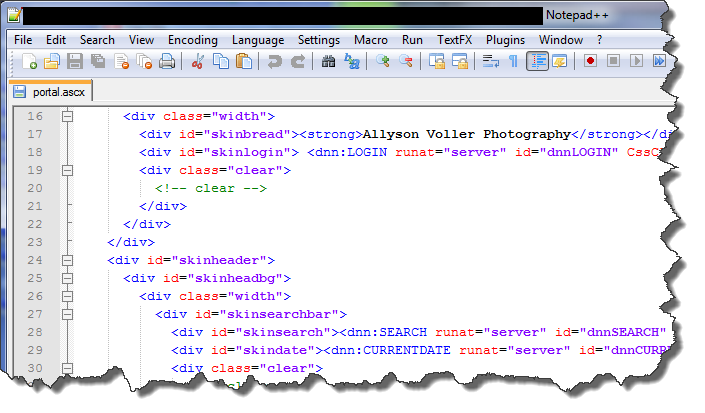Screen dimensions: 705x413
Task: Click the Print icon in the toolbar
Action: [x=167, y=62]
